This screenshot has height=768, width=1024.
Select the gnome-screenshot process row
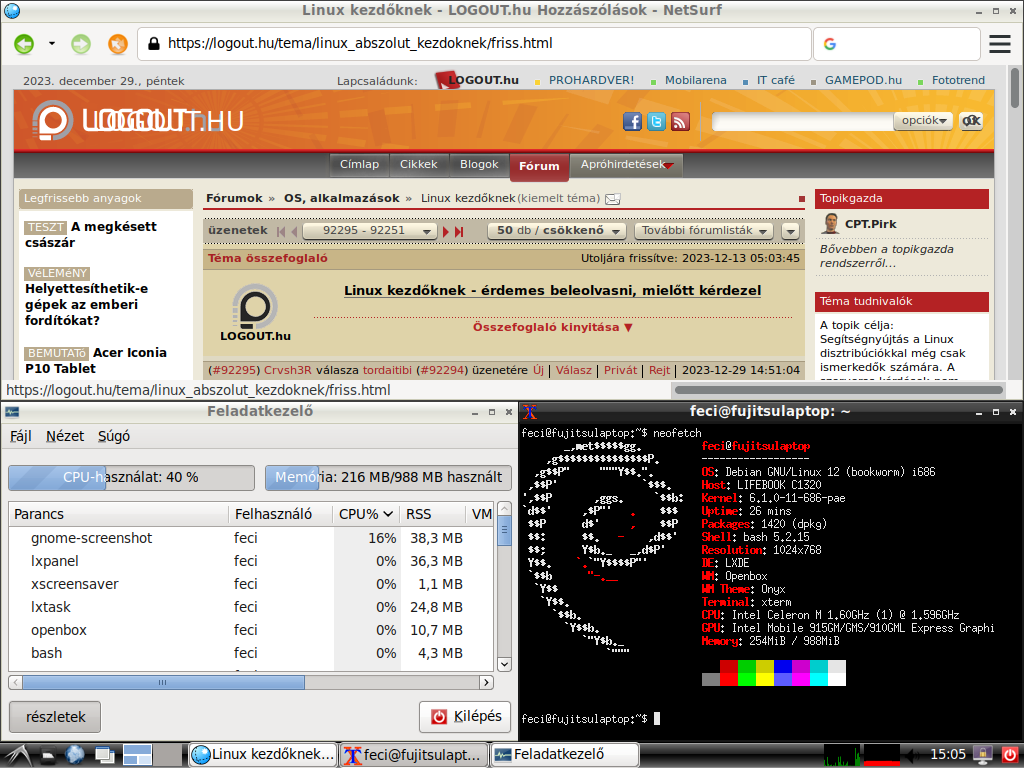(251, 538)
